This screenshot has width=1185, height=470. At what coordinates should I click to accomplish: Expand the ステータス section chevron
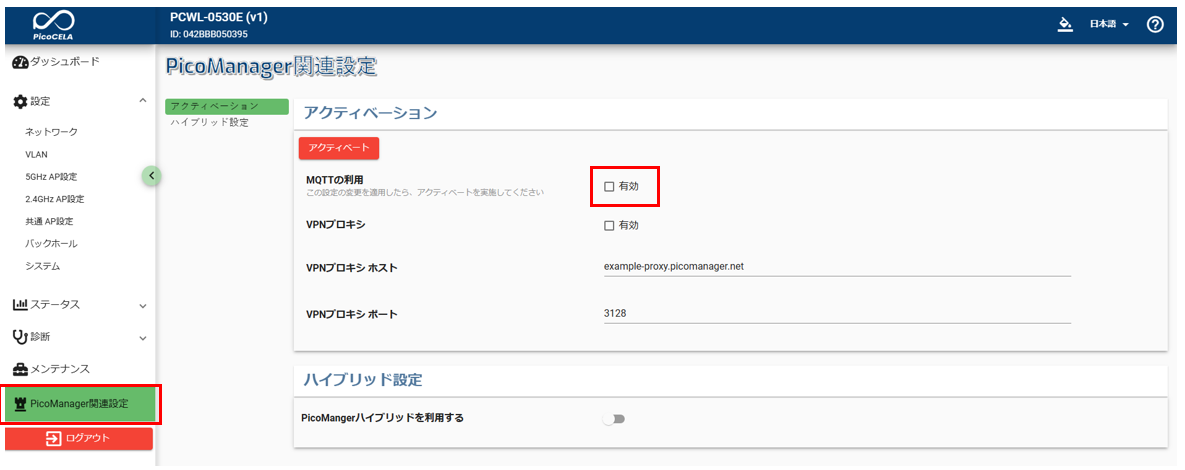(143, 306)
